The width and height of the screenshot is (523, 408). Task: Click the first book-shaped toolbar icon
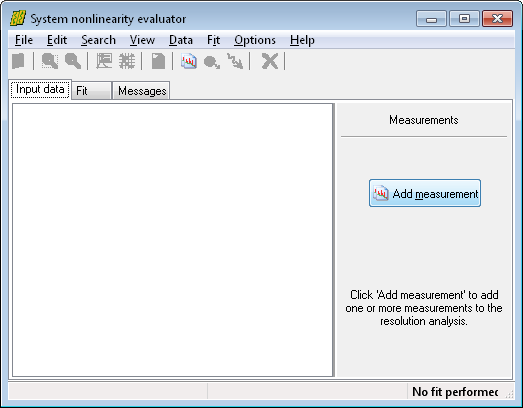(x=19, y=61)
